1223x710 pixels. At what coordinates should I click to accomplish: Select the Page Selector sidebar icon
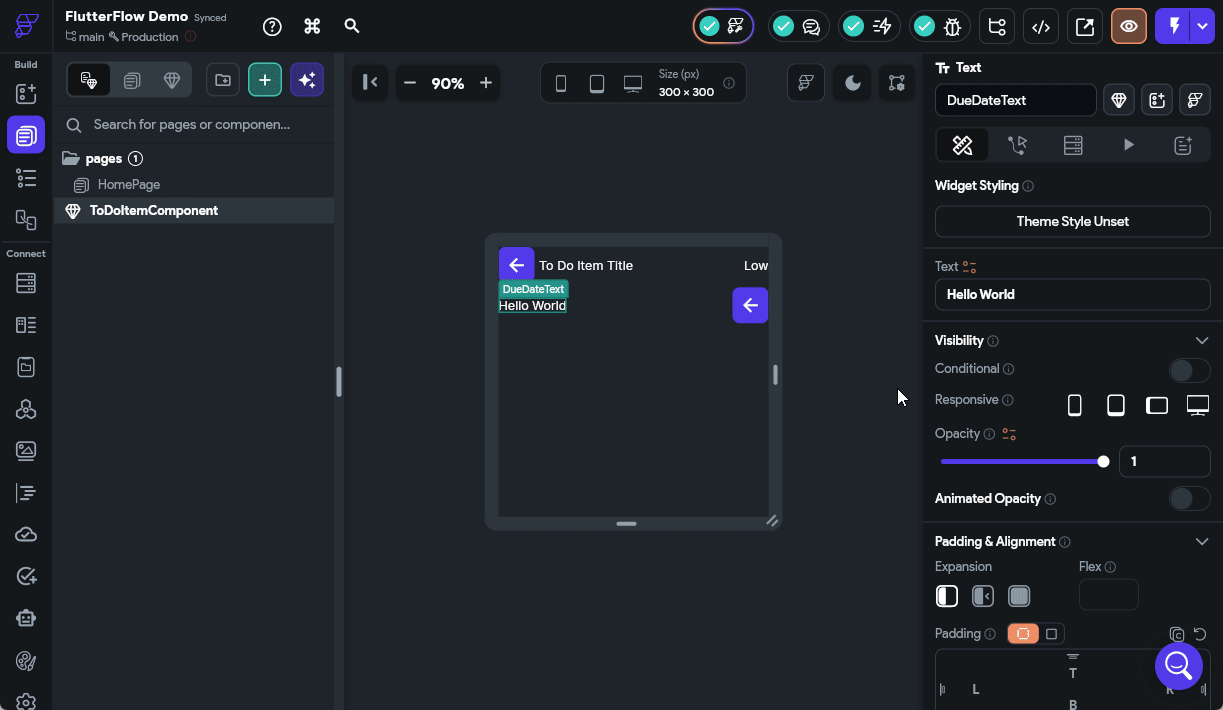[x=26, y=135]
